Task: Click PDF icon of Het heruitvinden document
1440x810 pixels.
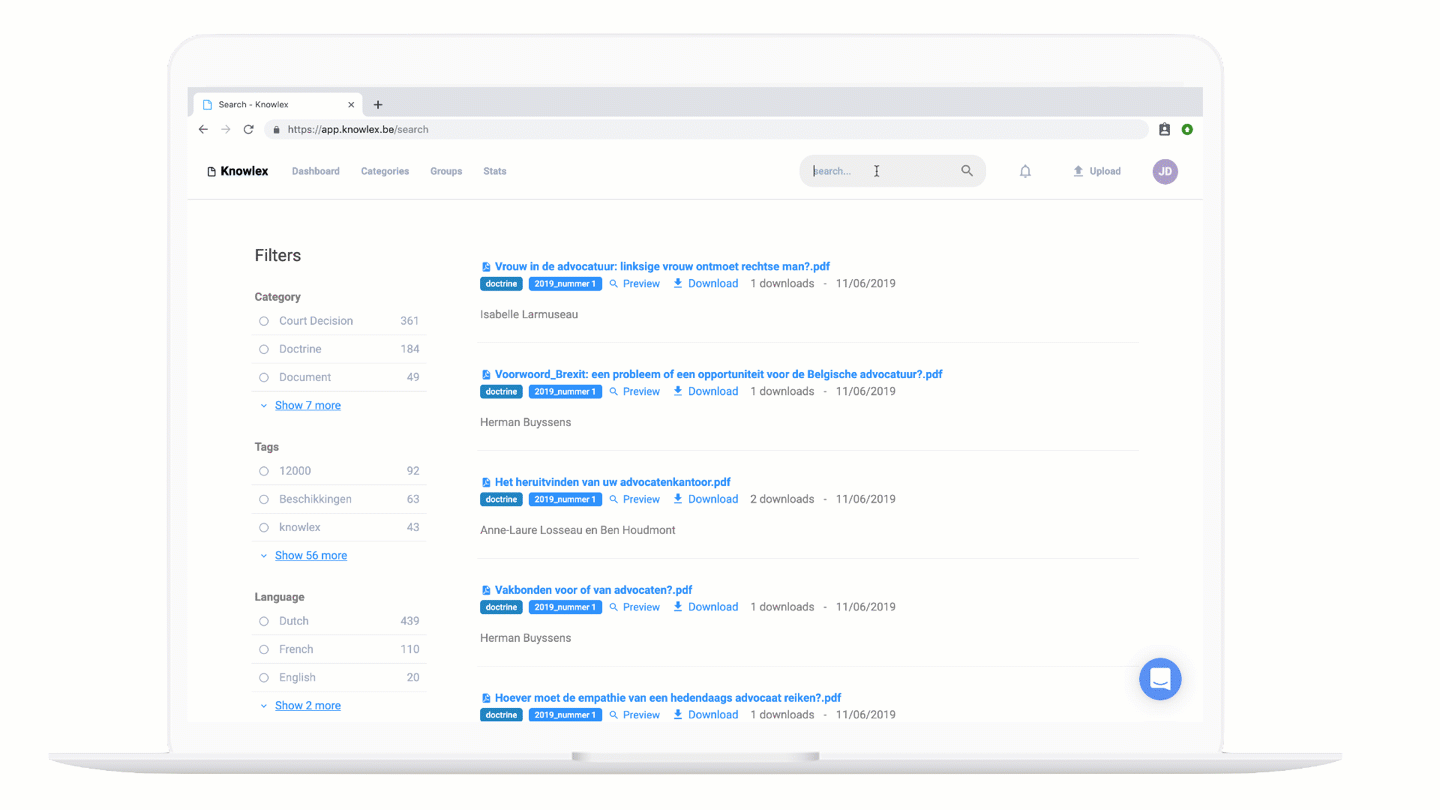Action: [486, 483]
